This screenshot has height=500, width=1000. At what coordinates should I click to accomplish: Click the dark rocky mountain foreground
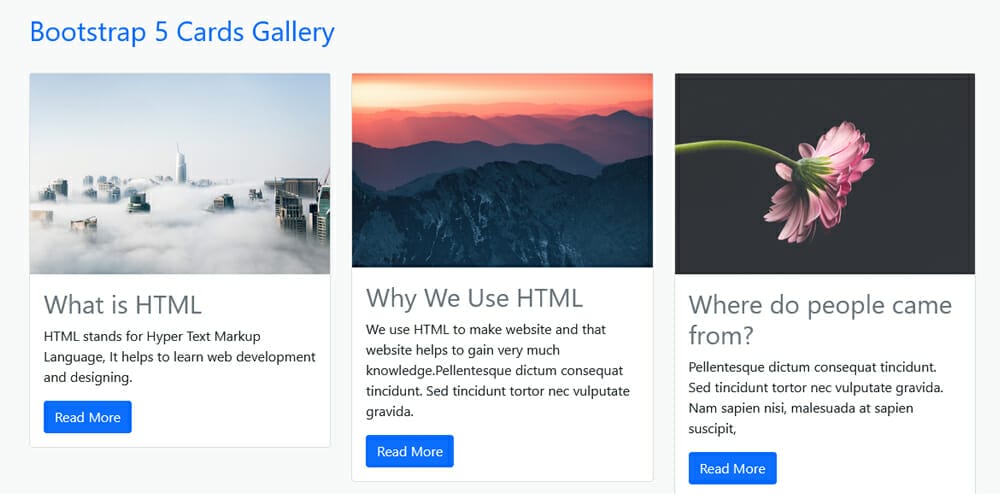pos(502,217)
